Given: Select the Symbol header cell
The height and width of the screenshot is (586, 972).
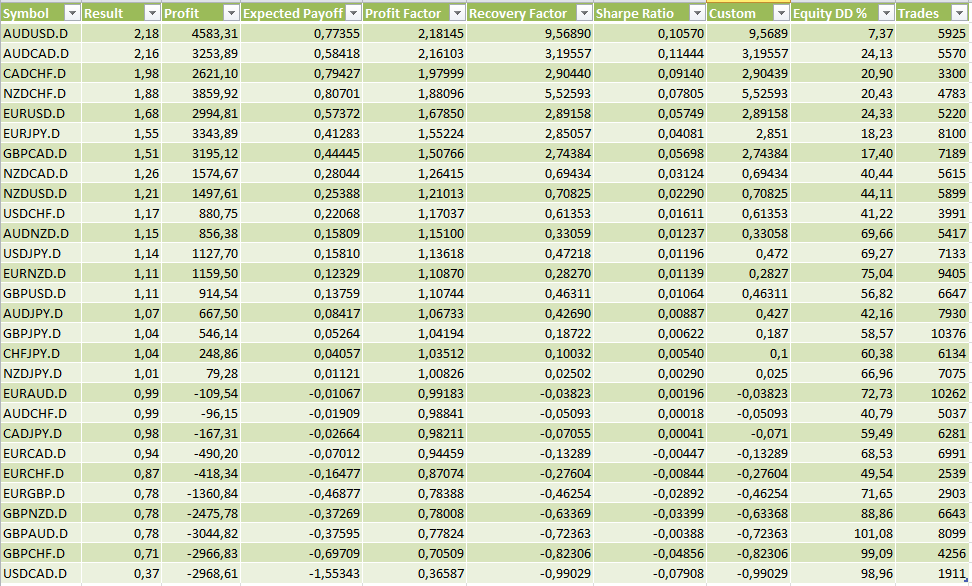Looking at the screenshot, I should tap(41, 13).
